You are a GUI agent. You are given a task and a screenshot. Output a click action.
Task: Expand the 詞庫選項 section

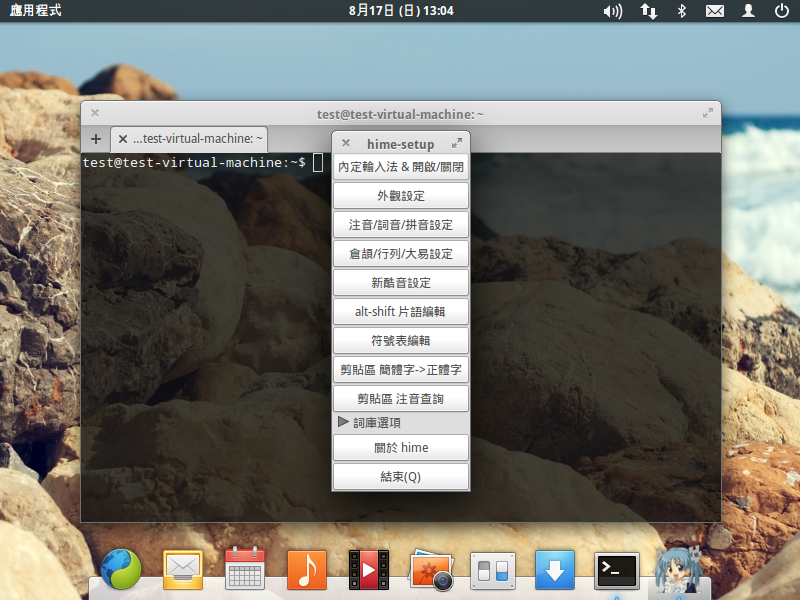click(370, 422)
